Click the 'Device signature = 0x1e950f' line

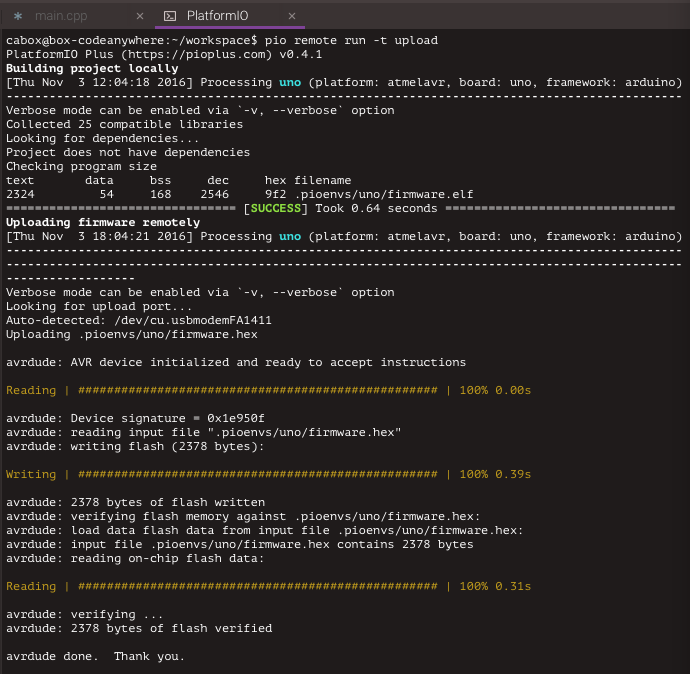click(x=135, y=418)
